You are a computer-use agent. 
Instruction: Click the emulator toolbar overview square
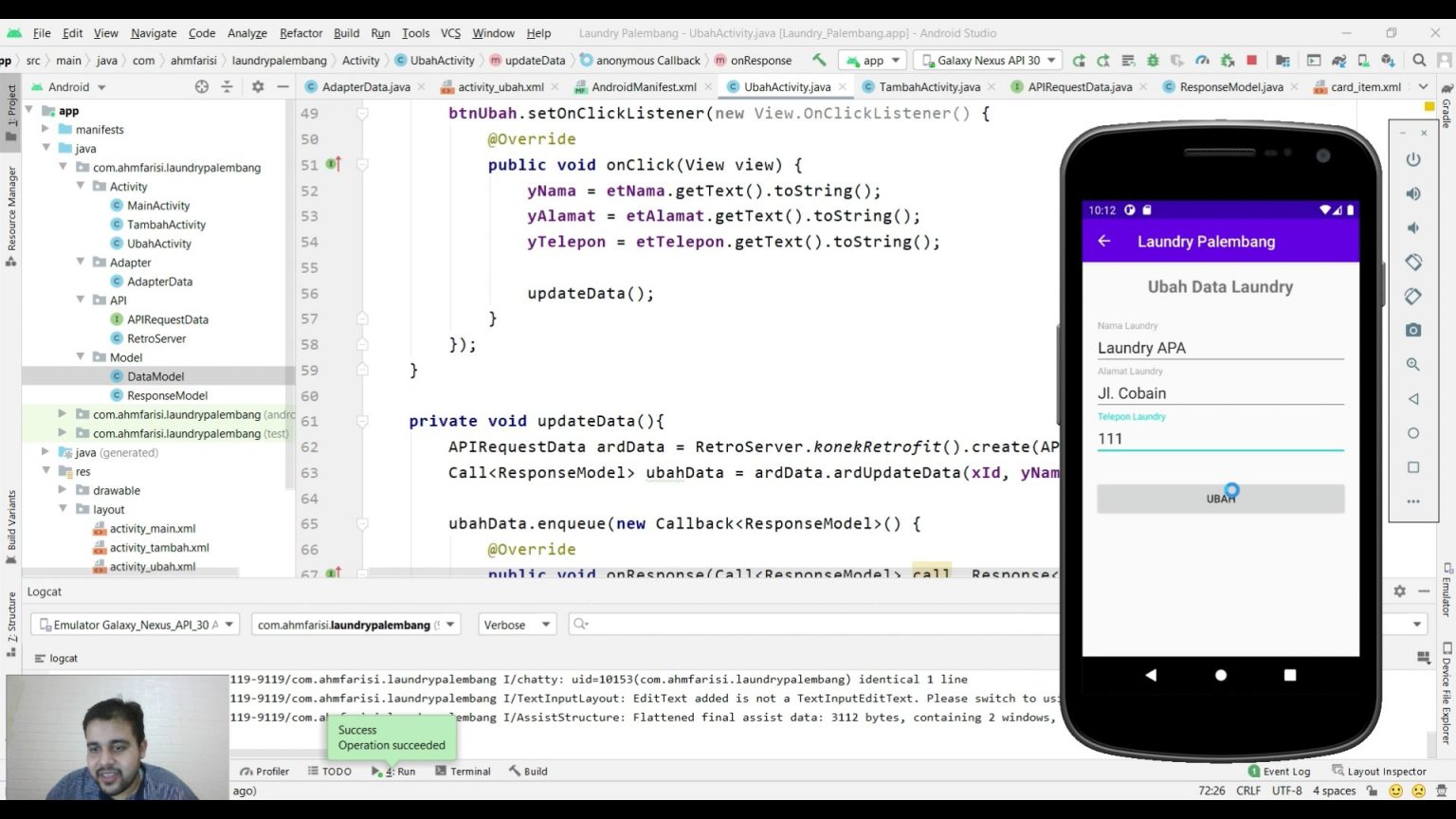1413,467
